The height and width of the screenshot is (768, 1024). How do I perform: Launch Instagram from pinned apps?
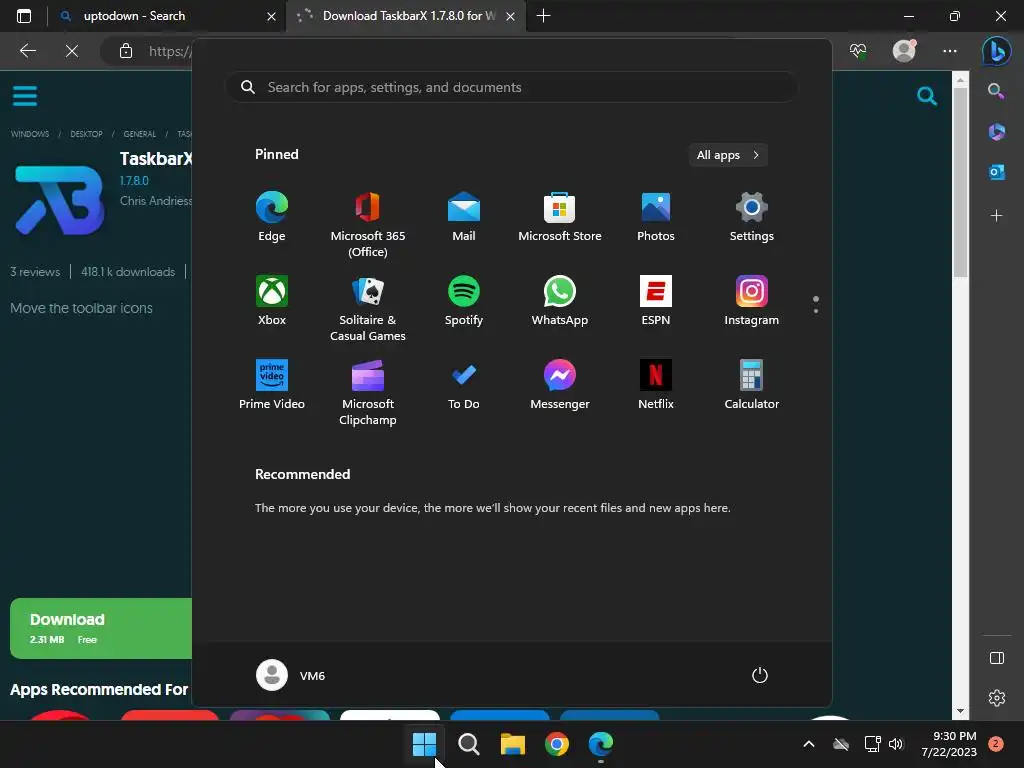752,301
